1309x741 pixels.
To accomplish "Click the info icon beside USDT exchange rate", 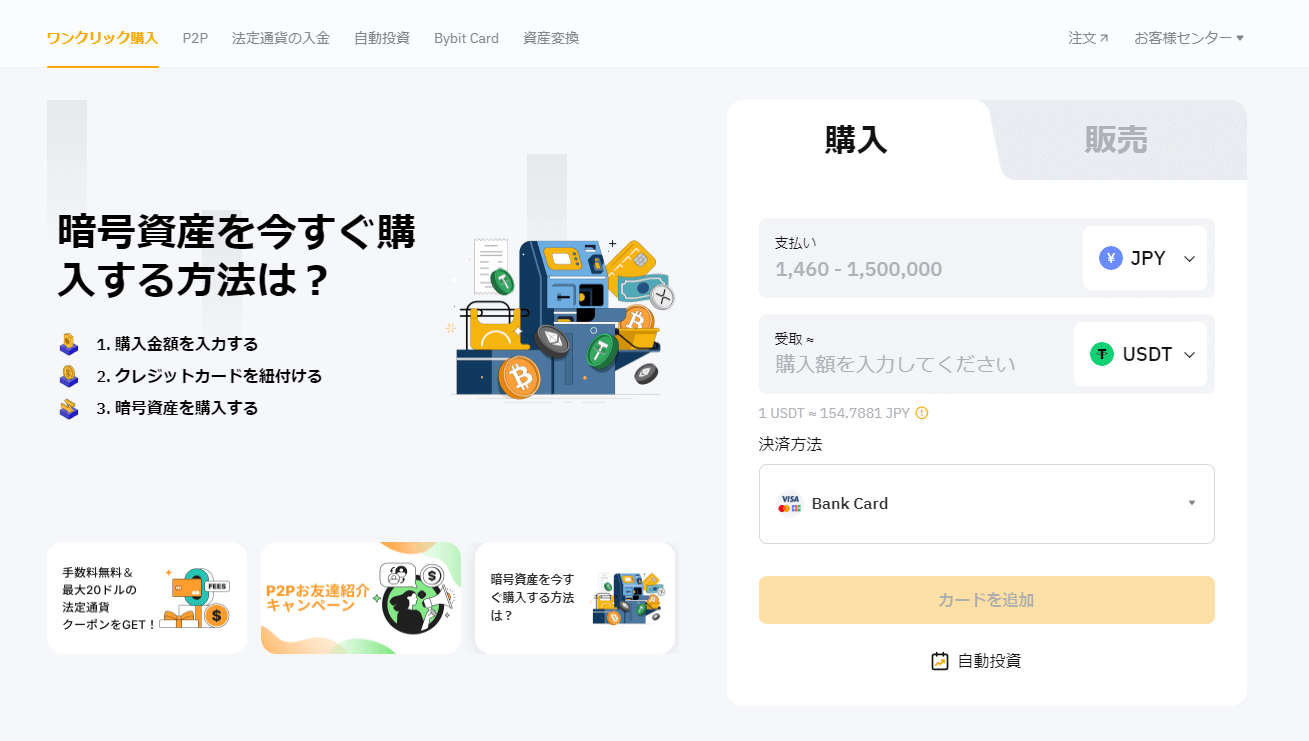I will (922, 413).
